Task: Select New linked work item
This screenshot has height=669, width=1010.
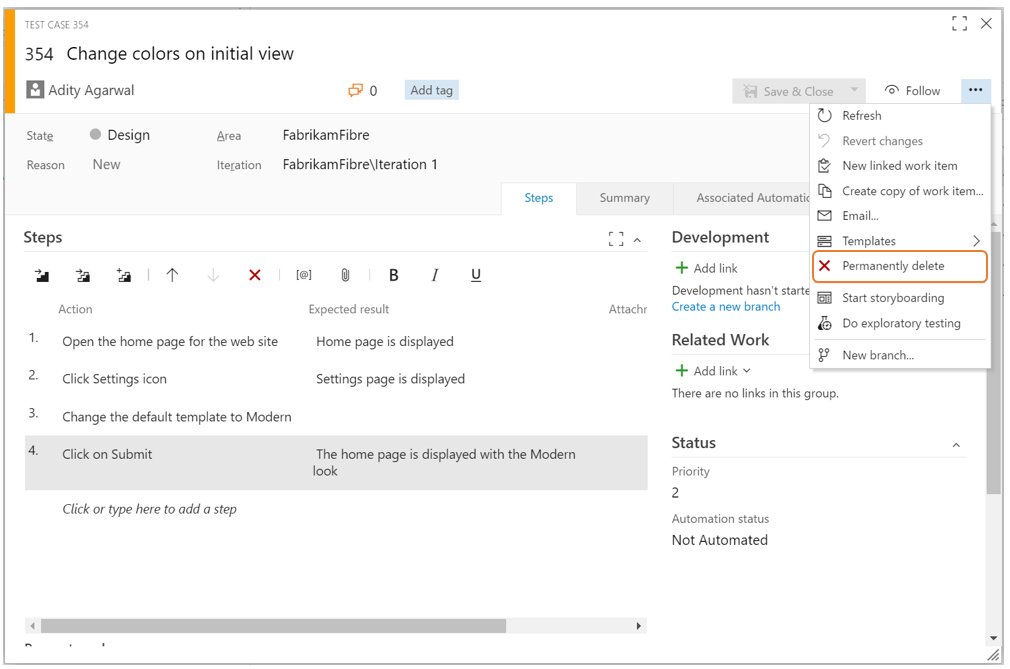Action: [x=900, y=166]
